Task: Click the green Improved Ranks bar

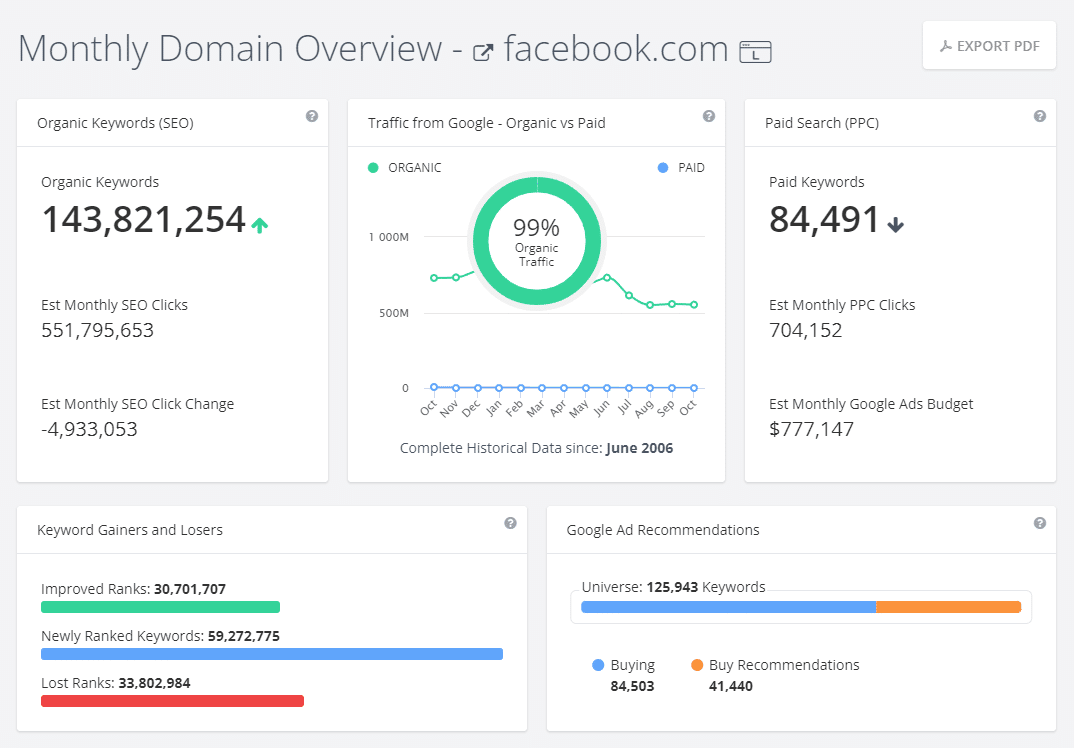Action: click(160, 607)
